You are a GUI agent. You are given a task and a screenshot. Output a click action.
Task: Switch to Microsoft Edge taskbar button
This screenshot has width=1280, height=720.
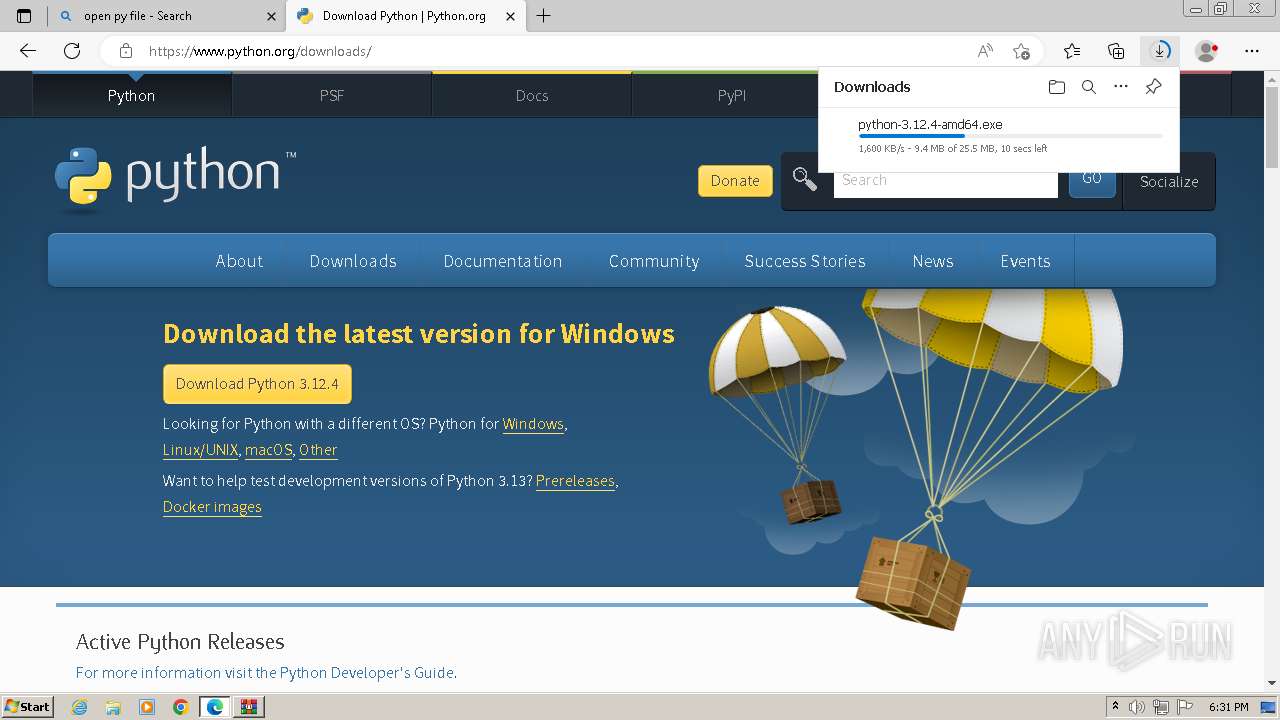click(215, 707)
